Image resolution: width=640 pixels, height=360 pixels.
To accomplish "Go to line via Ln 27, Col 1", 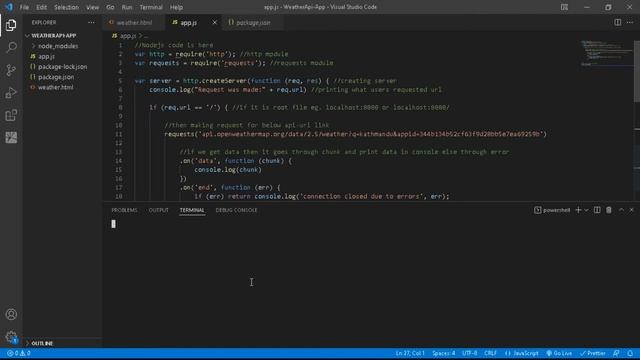I will point(410,353).
